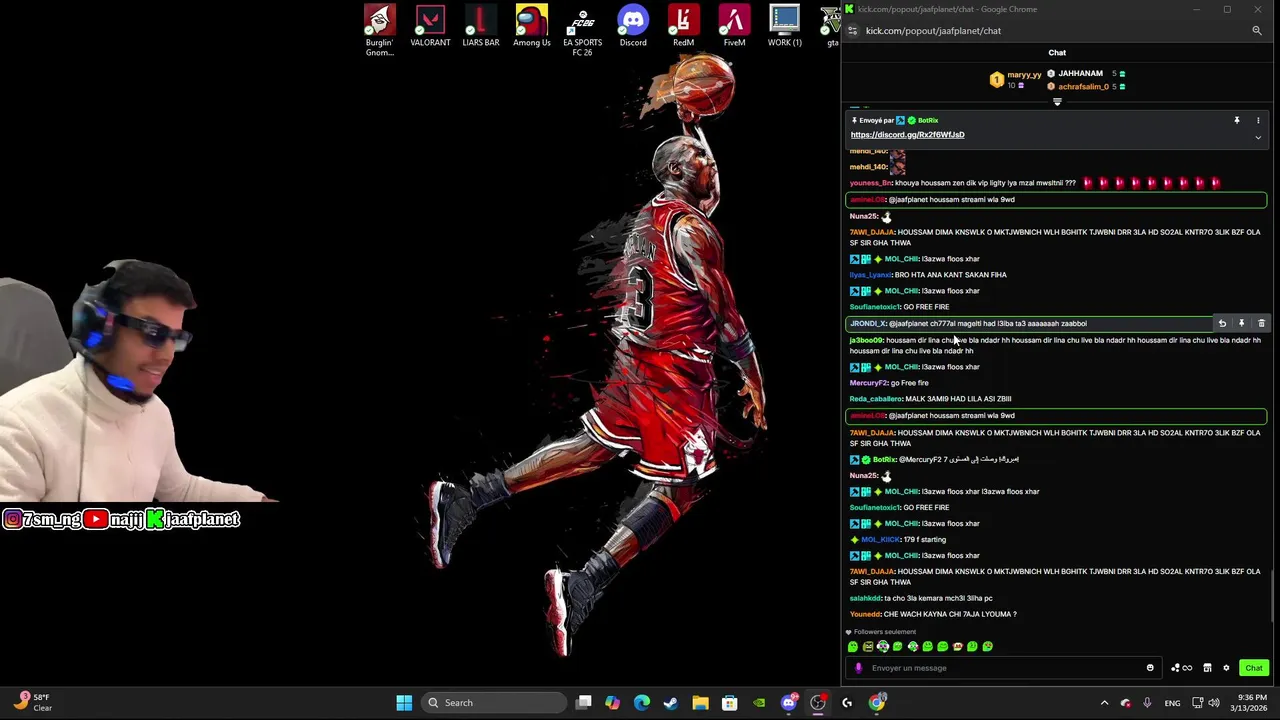1280x720 pixels.
Task: Open the Windows Start menu
Action: click(404, 703)
